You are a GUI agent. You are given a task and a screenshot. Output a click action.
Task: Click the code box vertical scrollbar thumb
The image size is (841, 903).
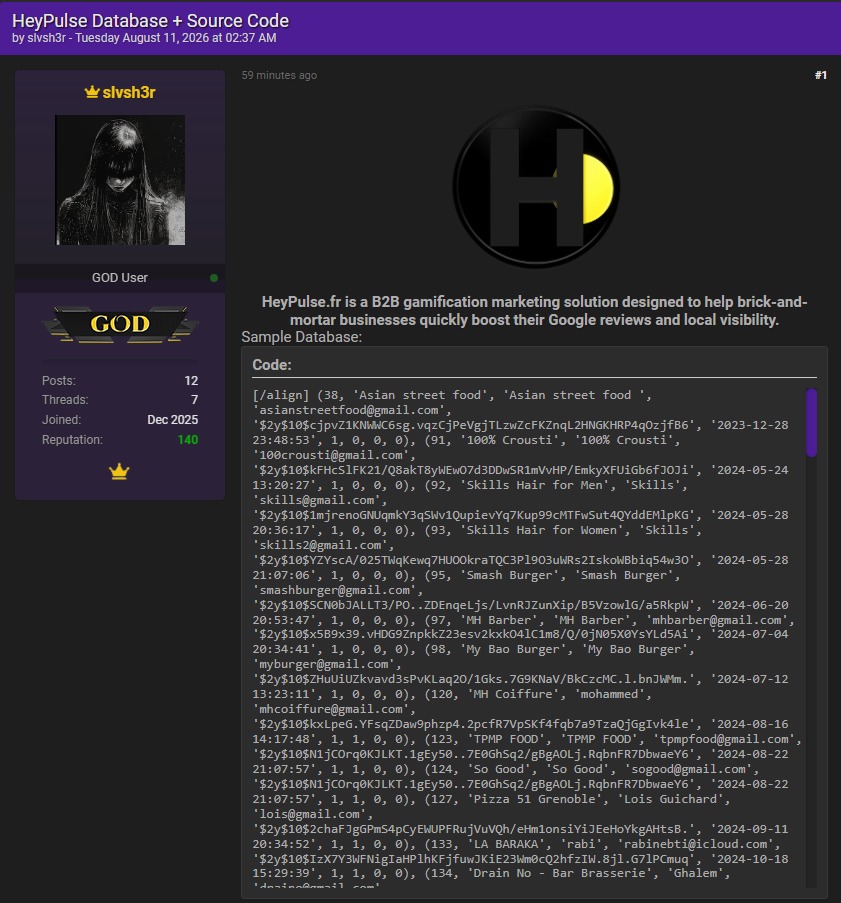coord(812,423)
